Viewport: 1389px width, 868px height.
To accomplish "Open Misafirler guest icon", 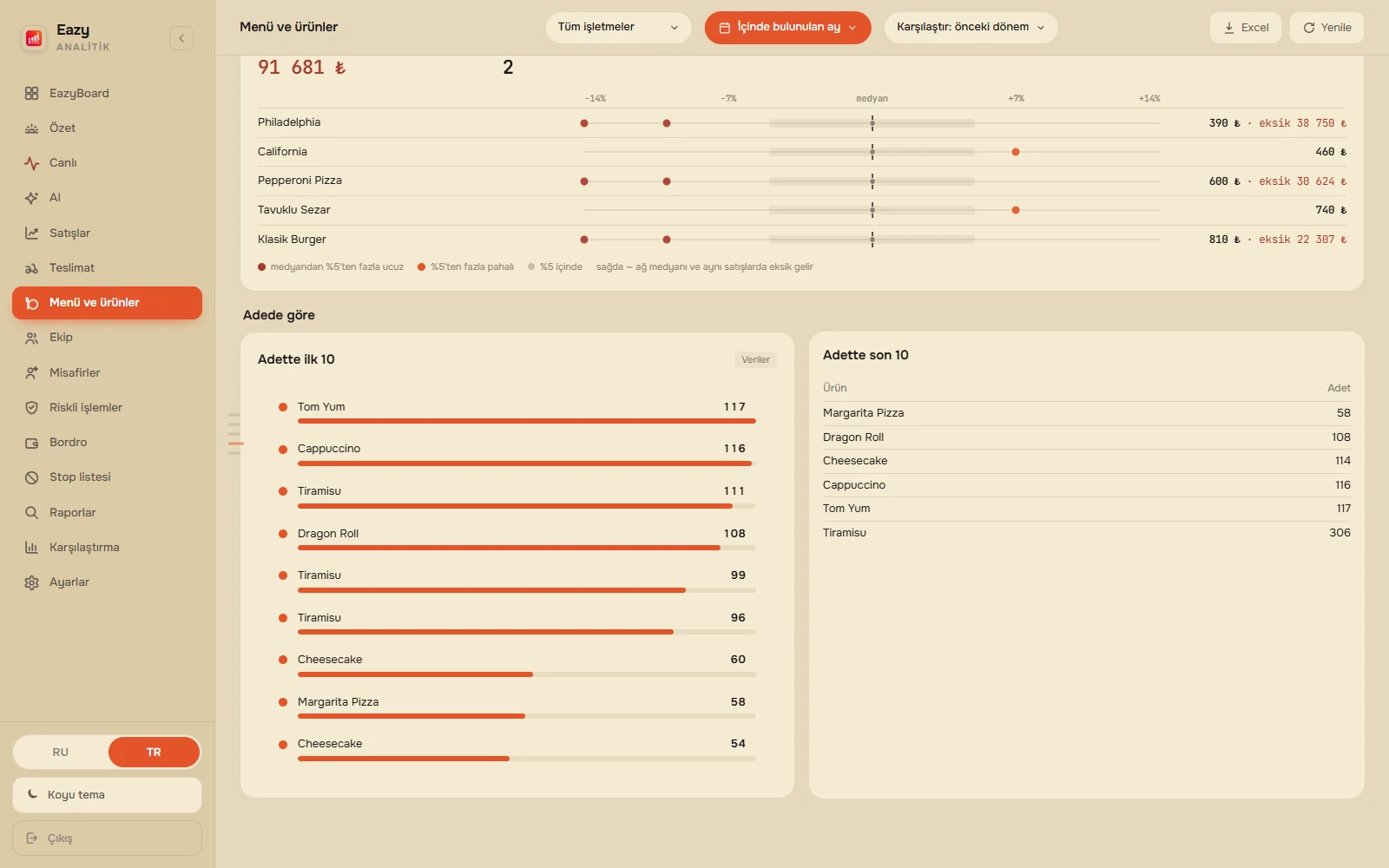I will coord(32,373).
